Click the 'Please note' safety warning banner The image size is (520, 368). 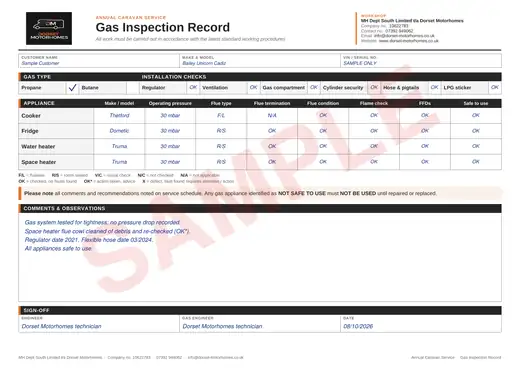260,193
